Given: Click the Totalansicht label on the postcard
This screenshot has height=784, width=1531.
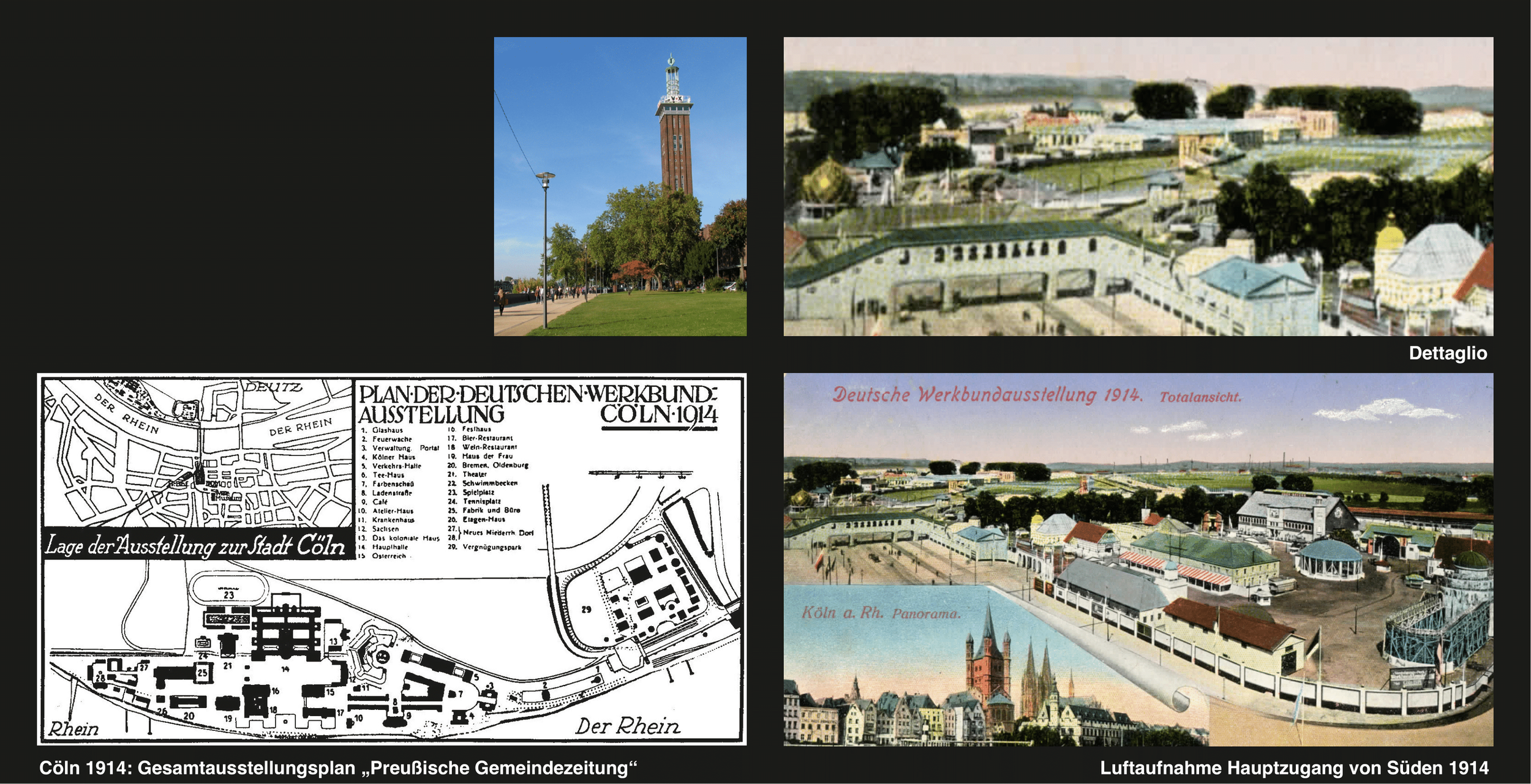Looking at the screenshot, I should tap(1200, 397).
